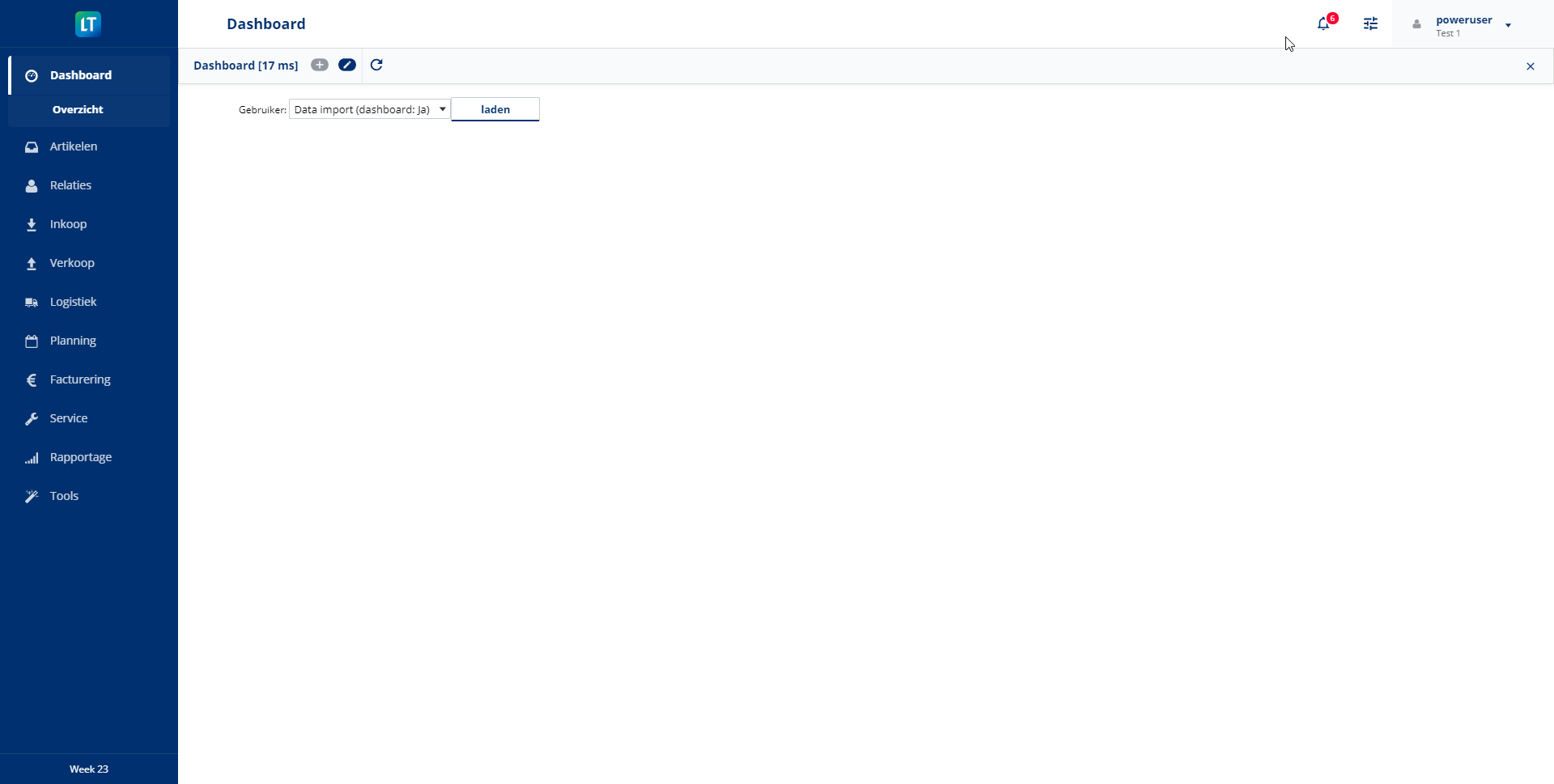Image resolution: width=1554 pixels, height=784 pixels.
Task: Navigate to Verkoop
Action: (72, 263)
